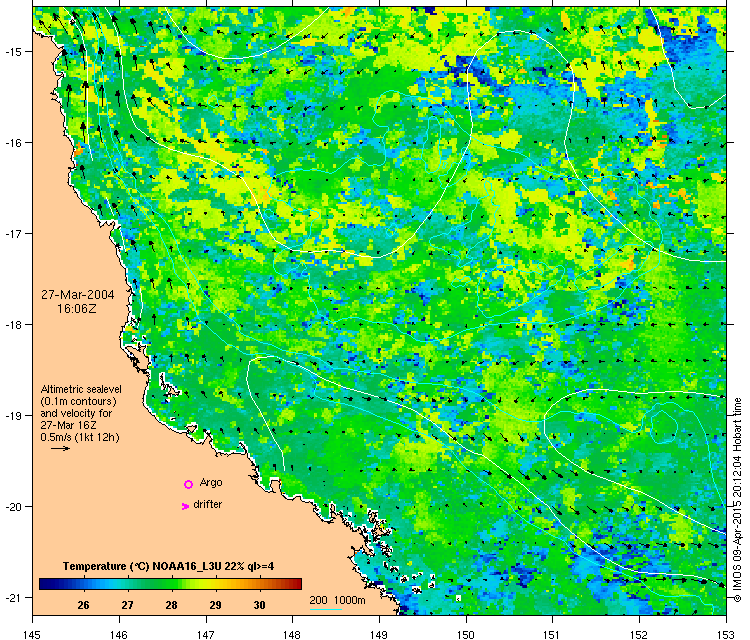This screenshot has height=640, width=750.
Task: Click longitude axis label 150
Action: [x=466, y=634]
